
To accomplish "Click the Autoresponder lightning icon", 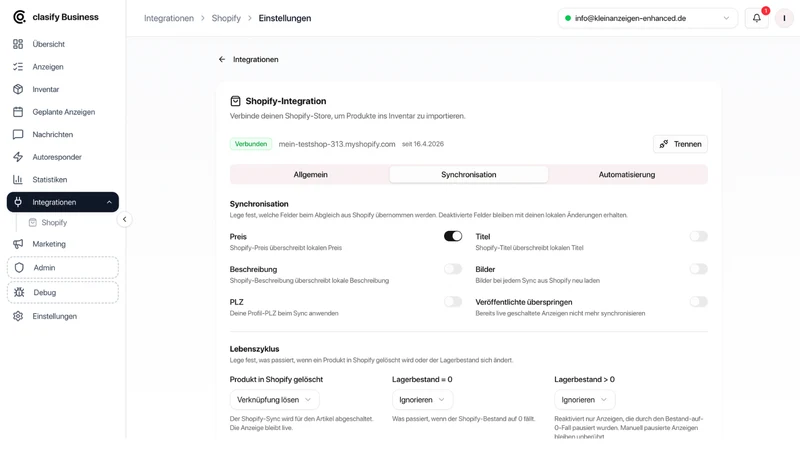I will [x=18, y=157].
